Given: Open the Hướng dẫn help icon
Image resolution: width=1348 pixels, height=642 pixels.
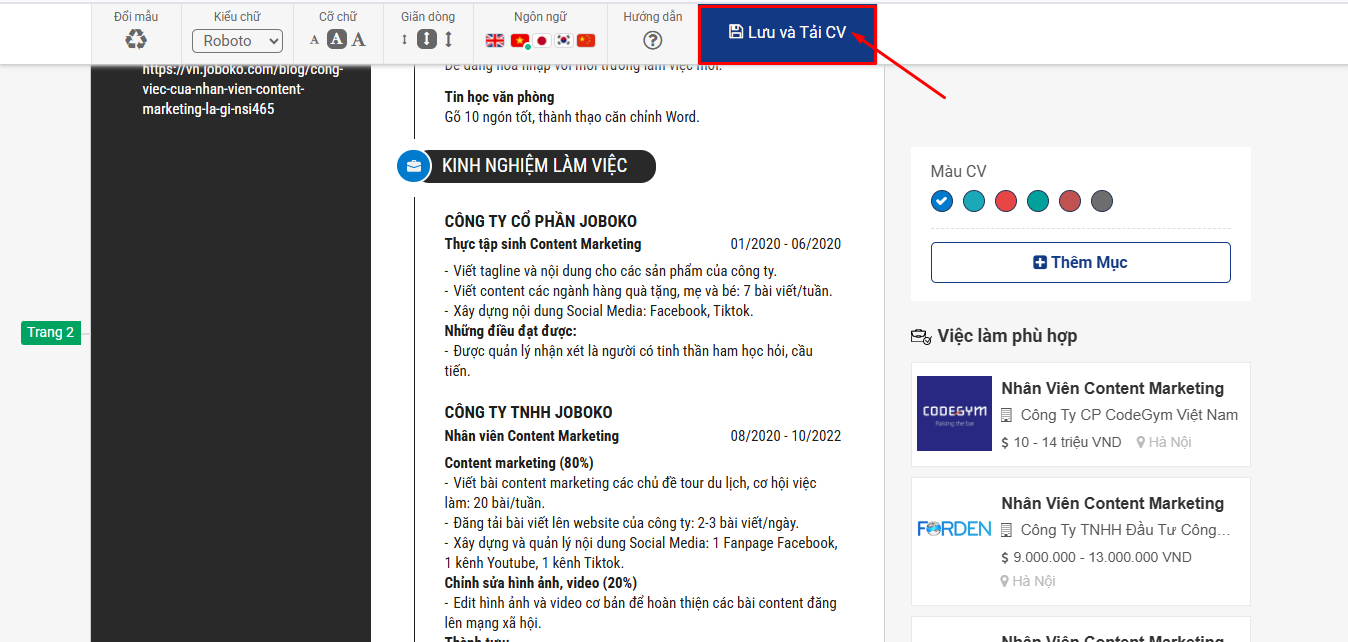Looking at the screenshot, I should [x=653, y=41].
